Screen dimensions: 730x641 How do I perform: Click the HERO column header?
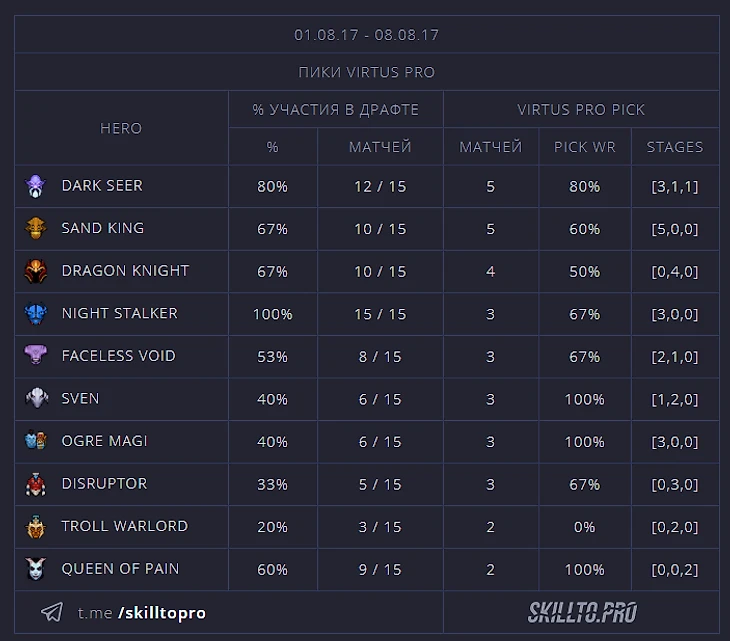tap(121, 128)
